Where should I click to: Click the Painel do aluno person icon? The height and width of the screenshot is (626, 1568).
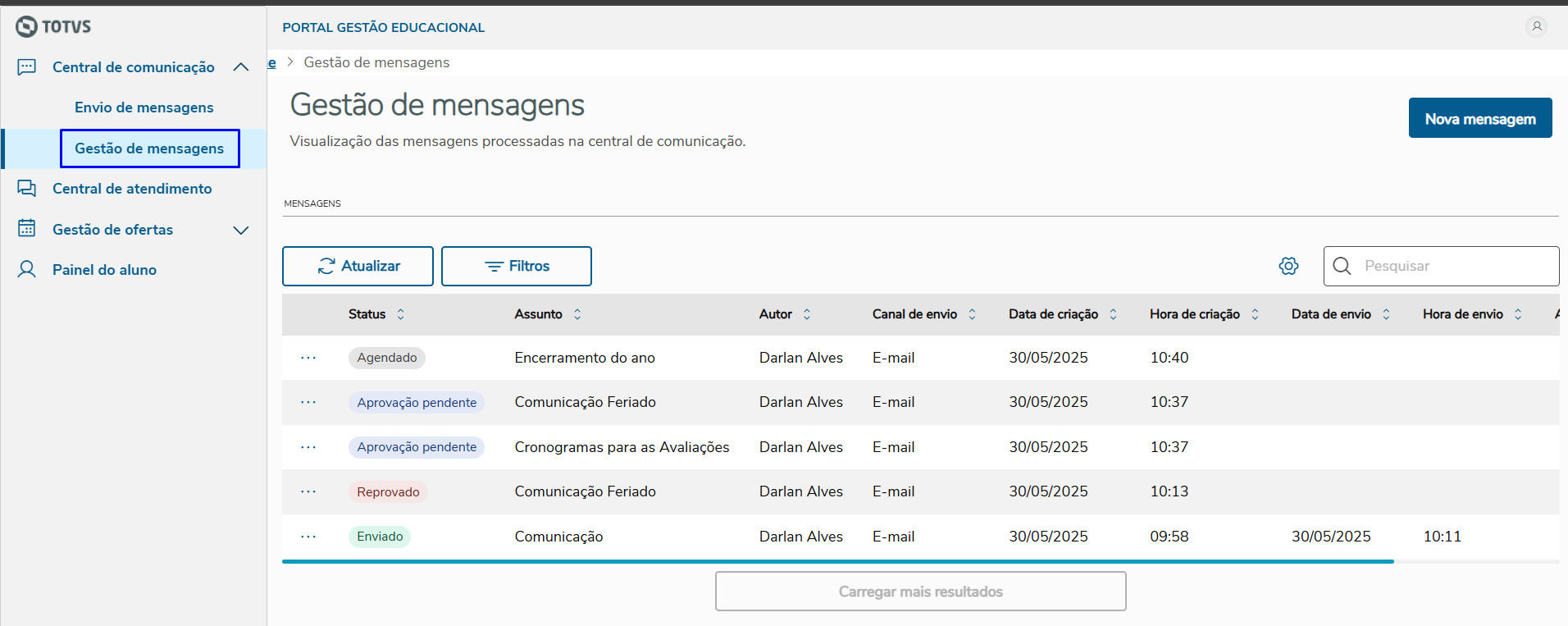point(27,270)
